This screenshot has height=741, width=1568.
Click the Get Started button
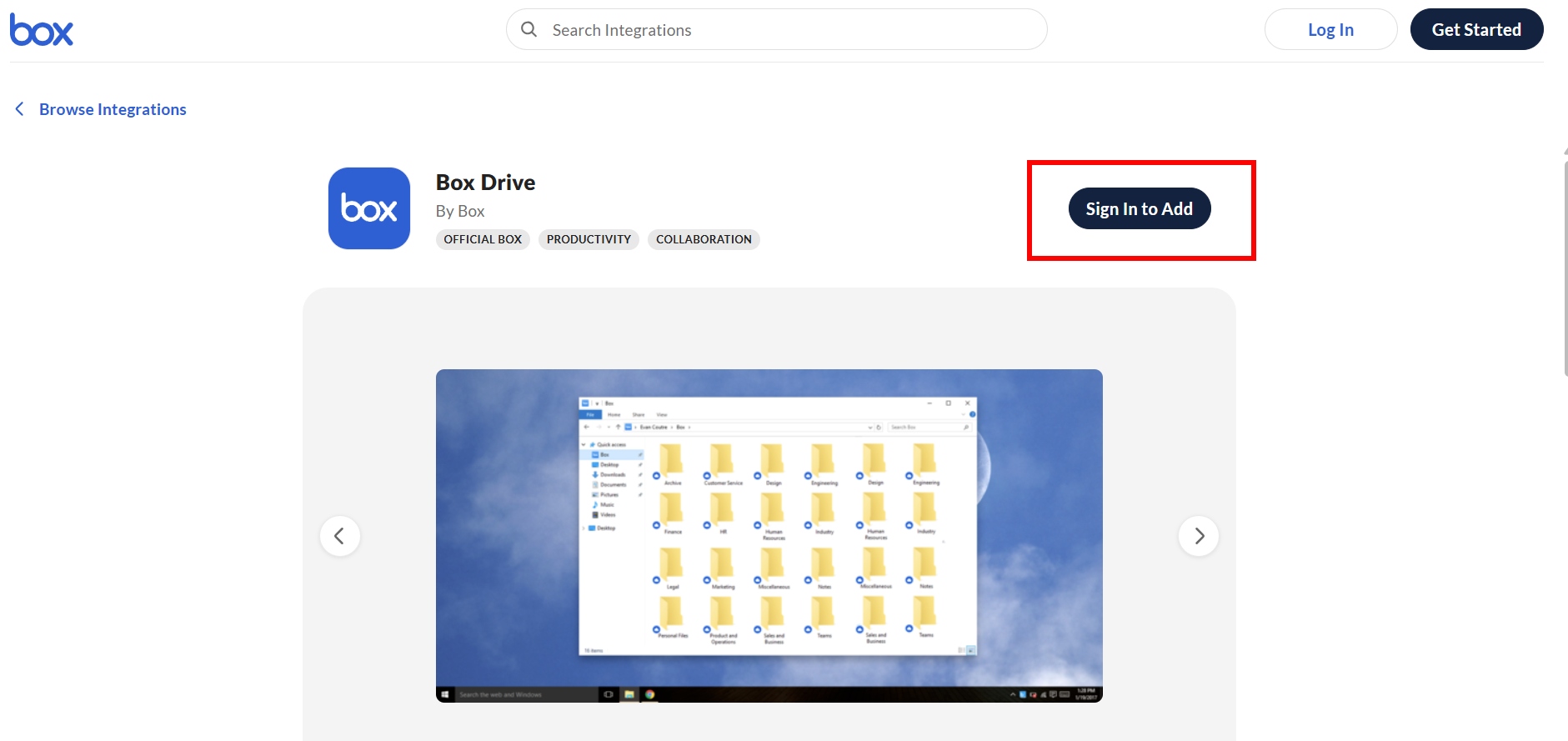coord(1476,30)
